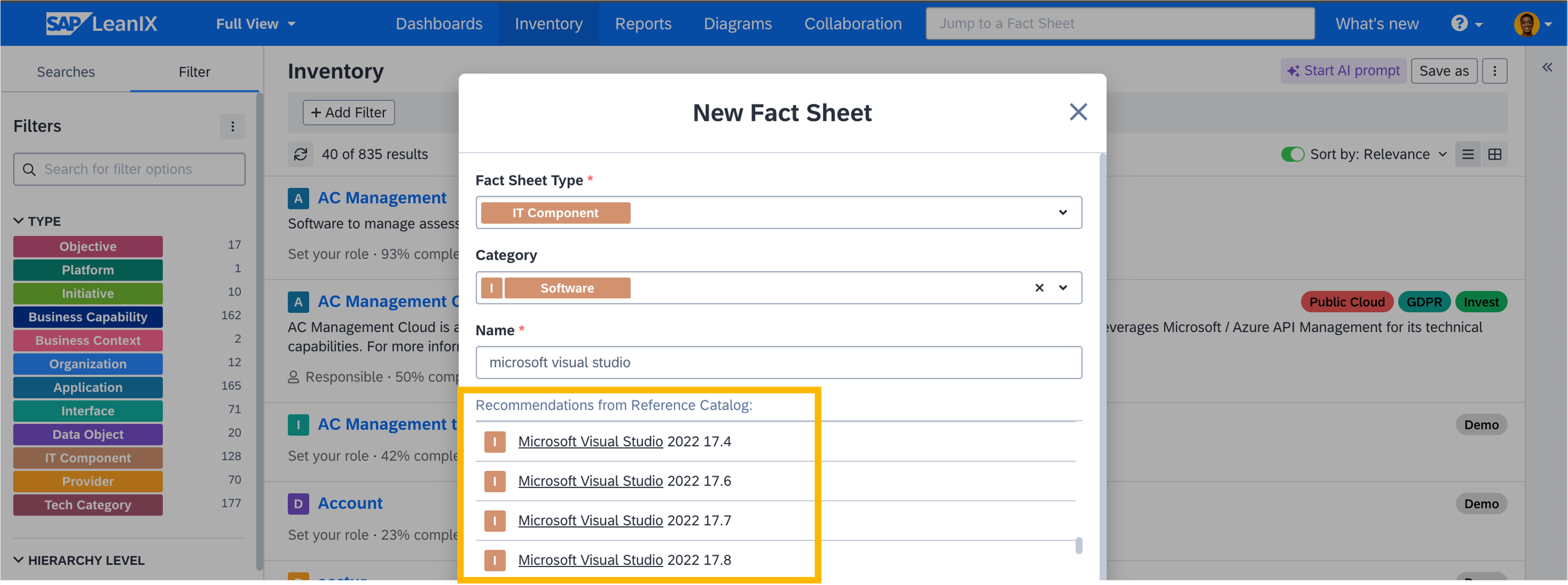Filter by Business Context type
This screenshot has width=1568, height=585.
(x=88, y=341)
